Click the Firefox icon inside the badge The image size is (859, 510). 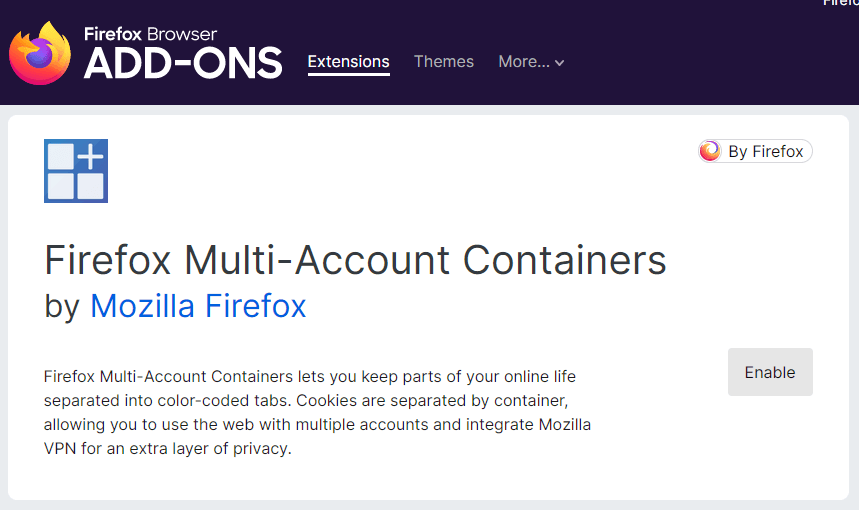[x=710, y=151]
